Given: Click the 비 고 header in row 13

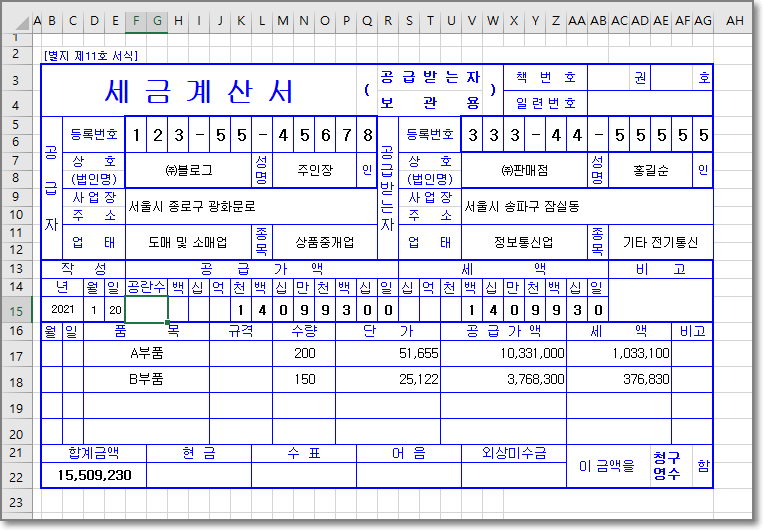Looking at the screenshot, I should point(661,269).
